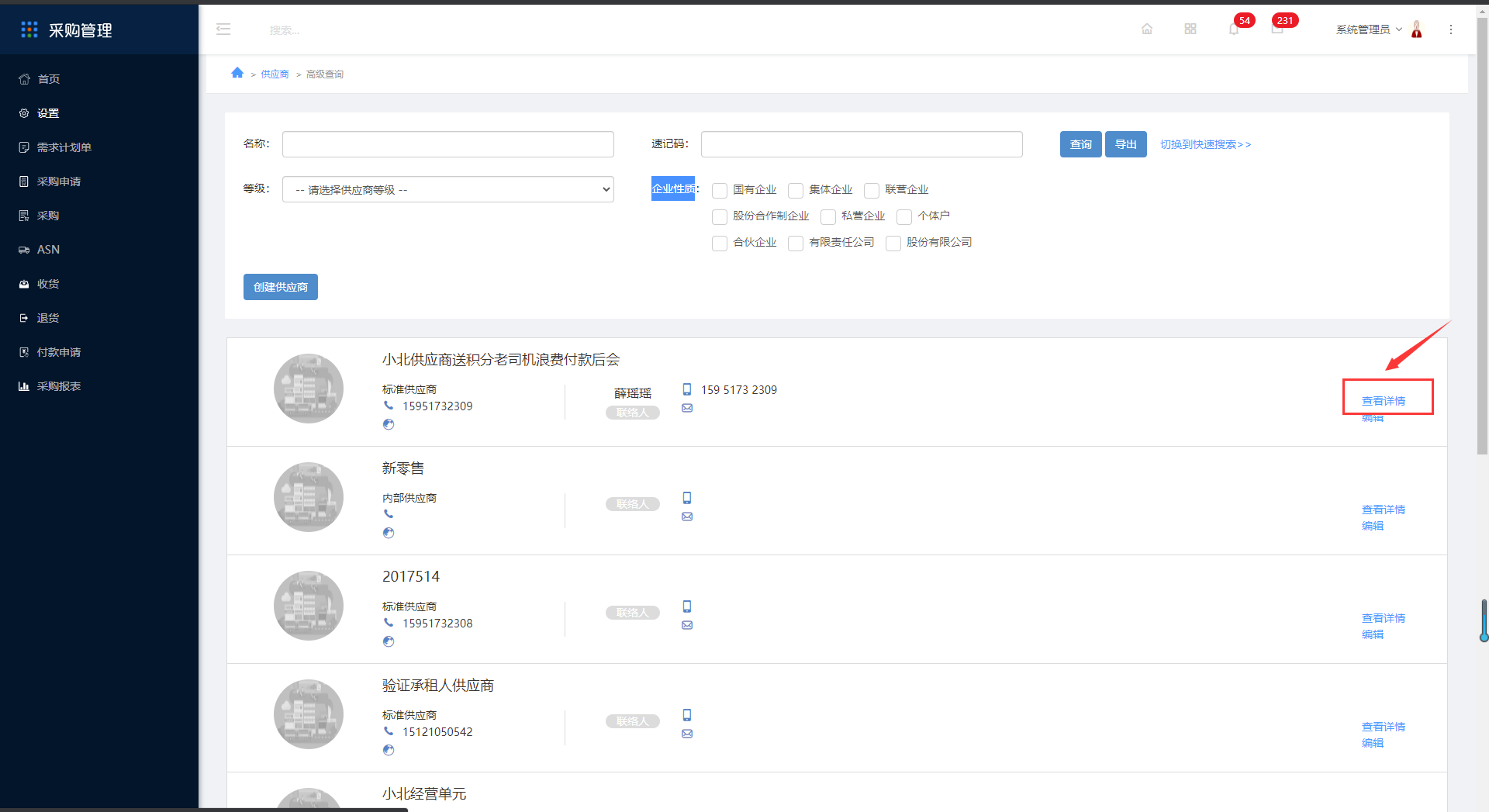Expand the 系统管理员 user dropdown

[x=1369, y=29]
